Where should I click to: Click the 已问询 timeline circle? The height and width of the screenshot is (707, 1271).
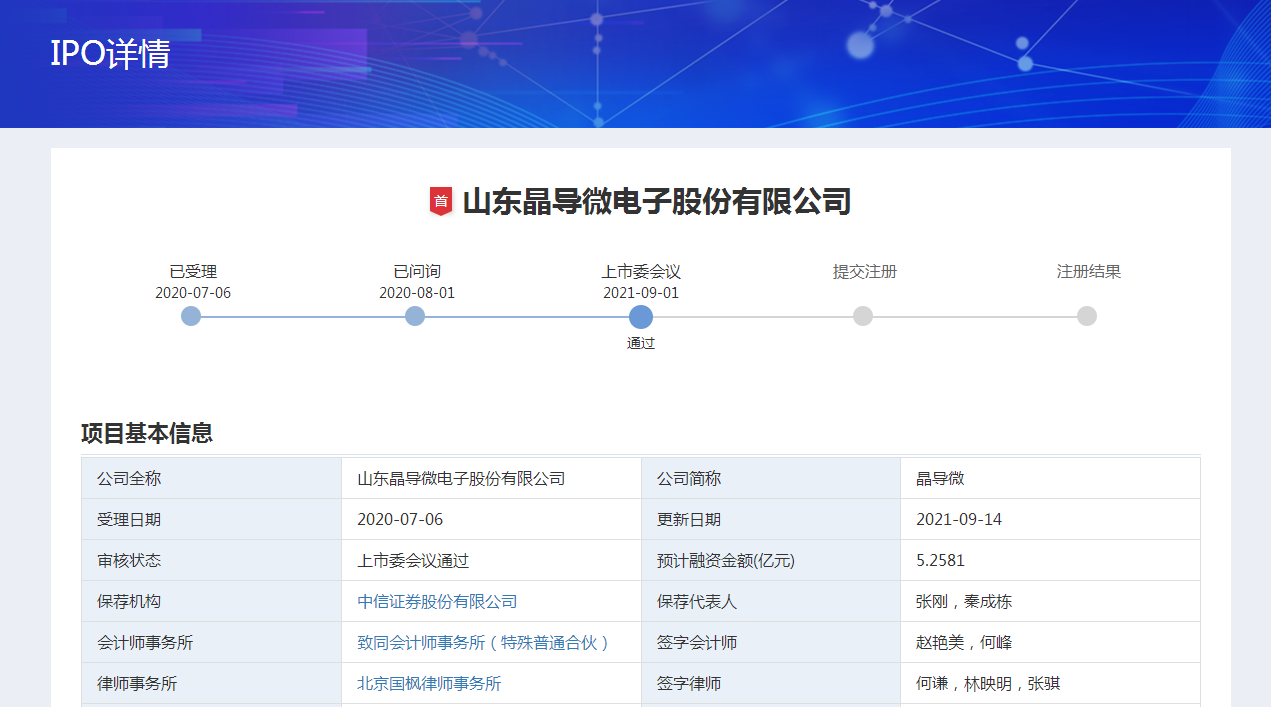tap(415, 316)
